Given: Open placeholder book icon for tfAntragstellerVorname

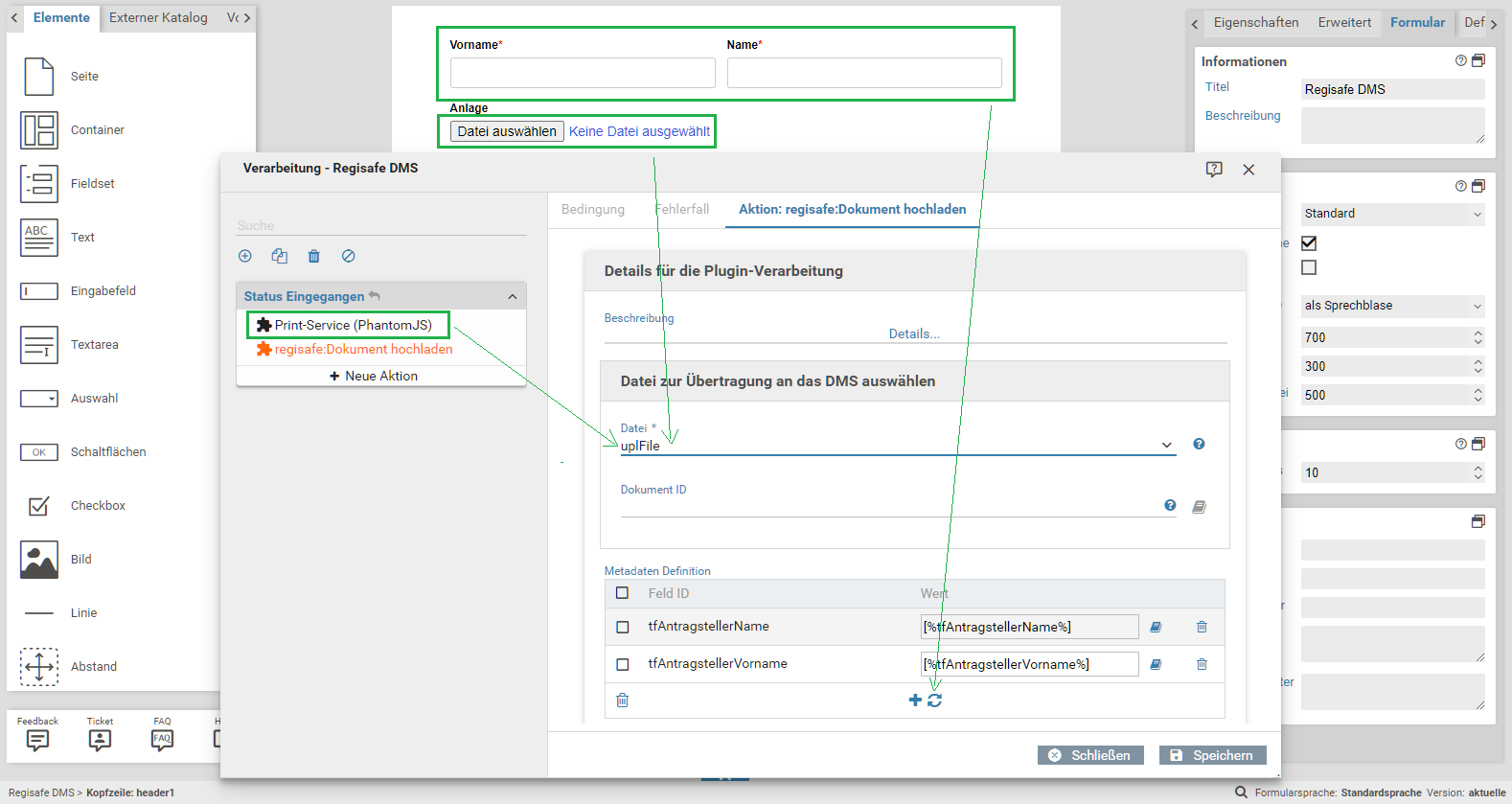Looking at the screenshot, I should (x=1156, y=664).
